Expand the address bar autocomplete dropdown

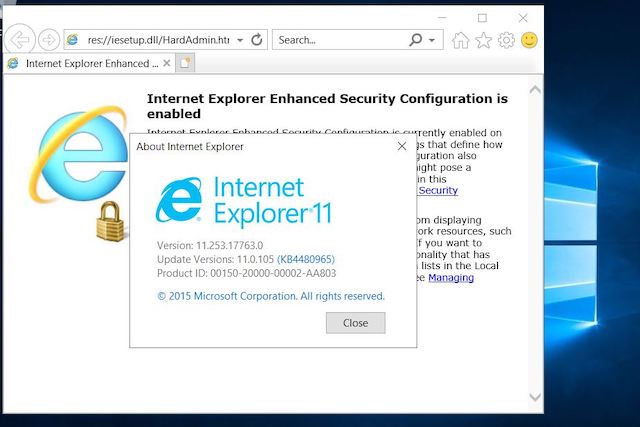tap(240, 40)
